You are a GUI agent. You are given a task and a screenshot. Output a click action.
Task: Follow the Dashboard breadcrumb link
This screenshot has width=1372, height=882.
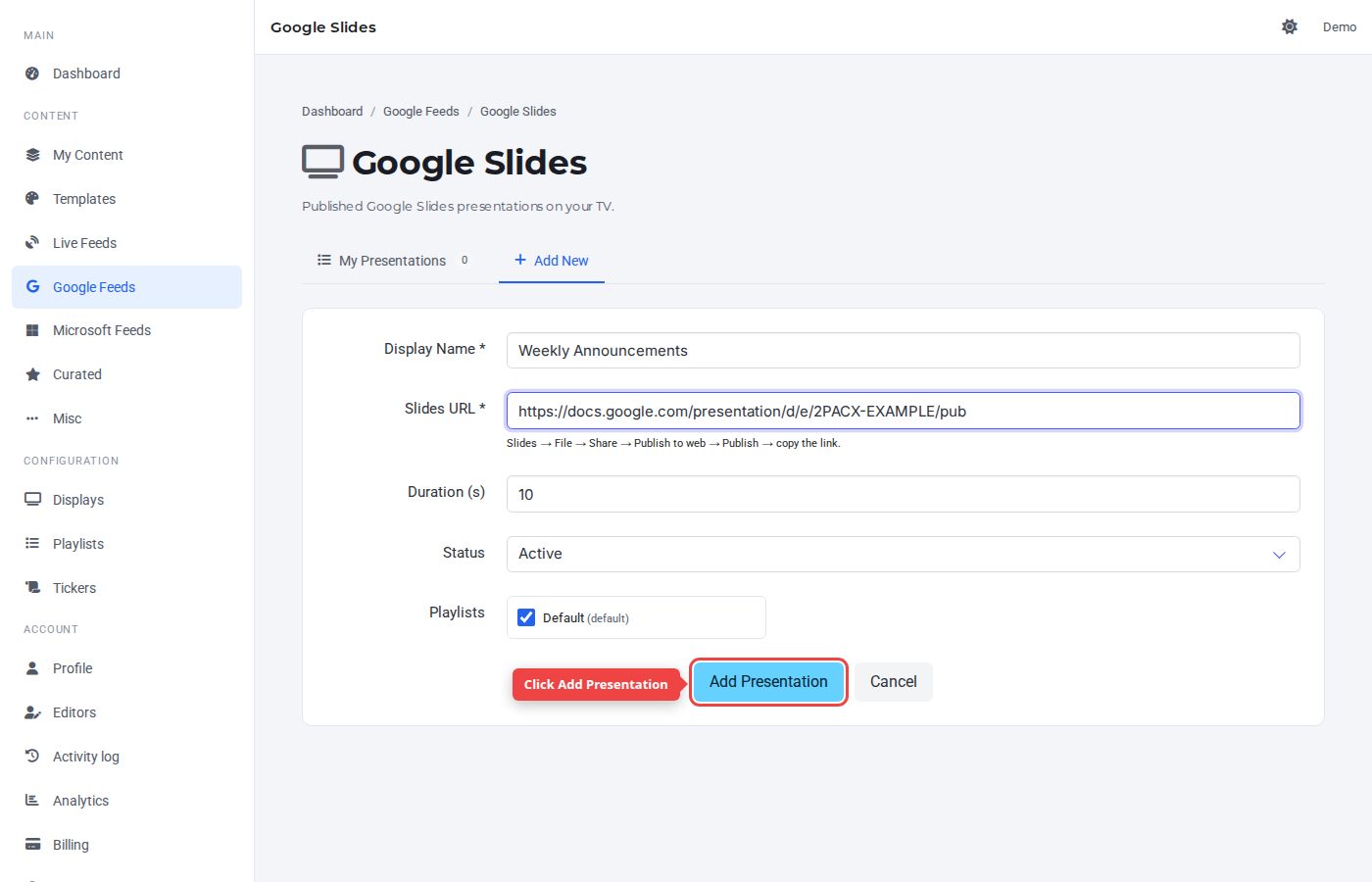click(332, 112)
